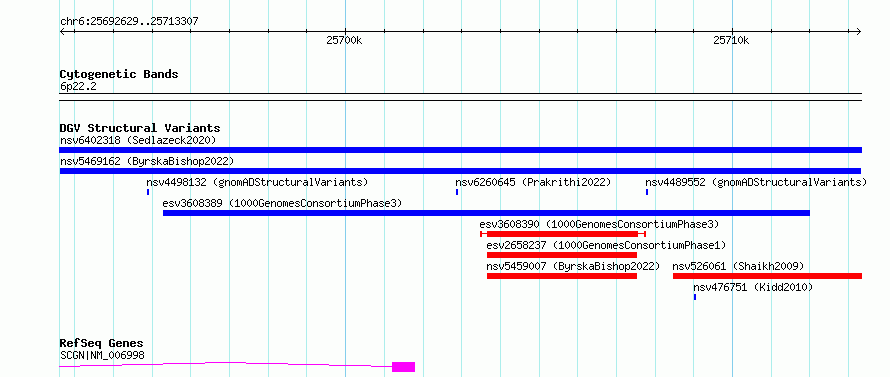Click the nsv6402318 (Sedlazeck2020) blue variant bar
Viewport: 890px width, 377px height.
(460, 150)
